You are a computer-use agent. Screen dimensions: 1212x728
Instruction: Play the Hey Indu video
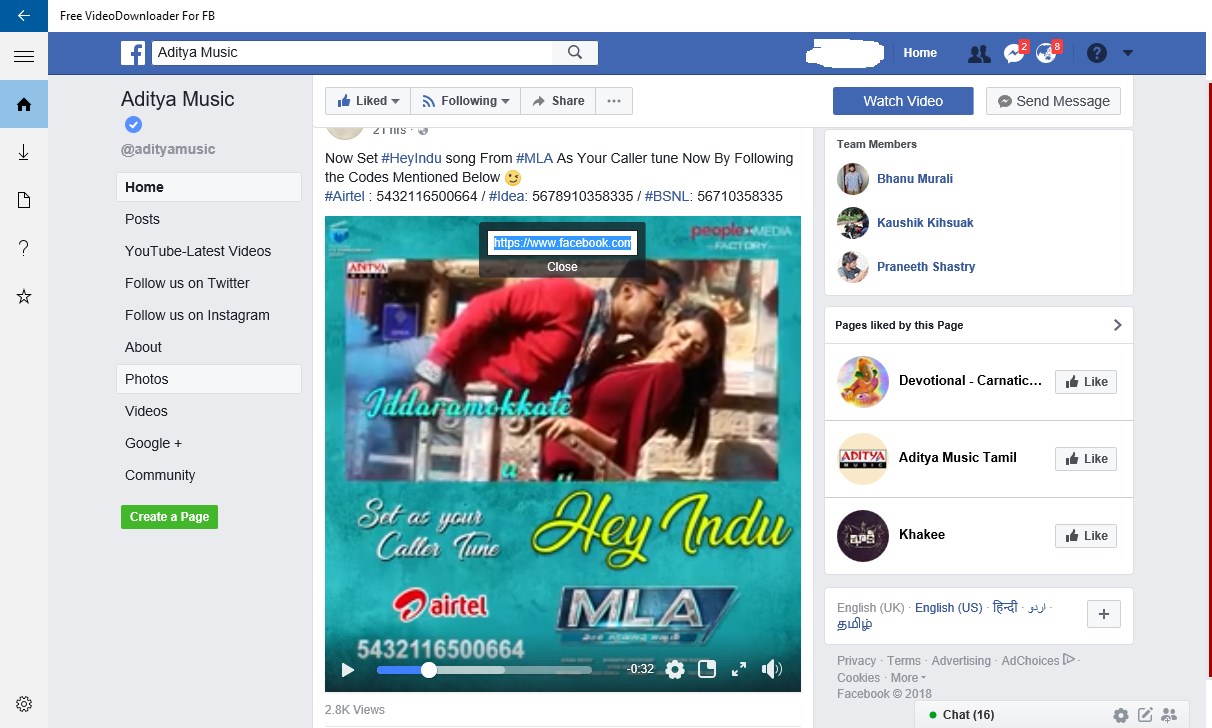347,670
